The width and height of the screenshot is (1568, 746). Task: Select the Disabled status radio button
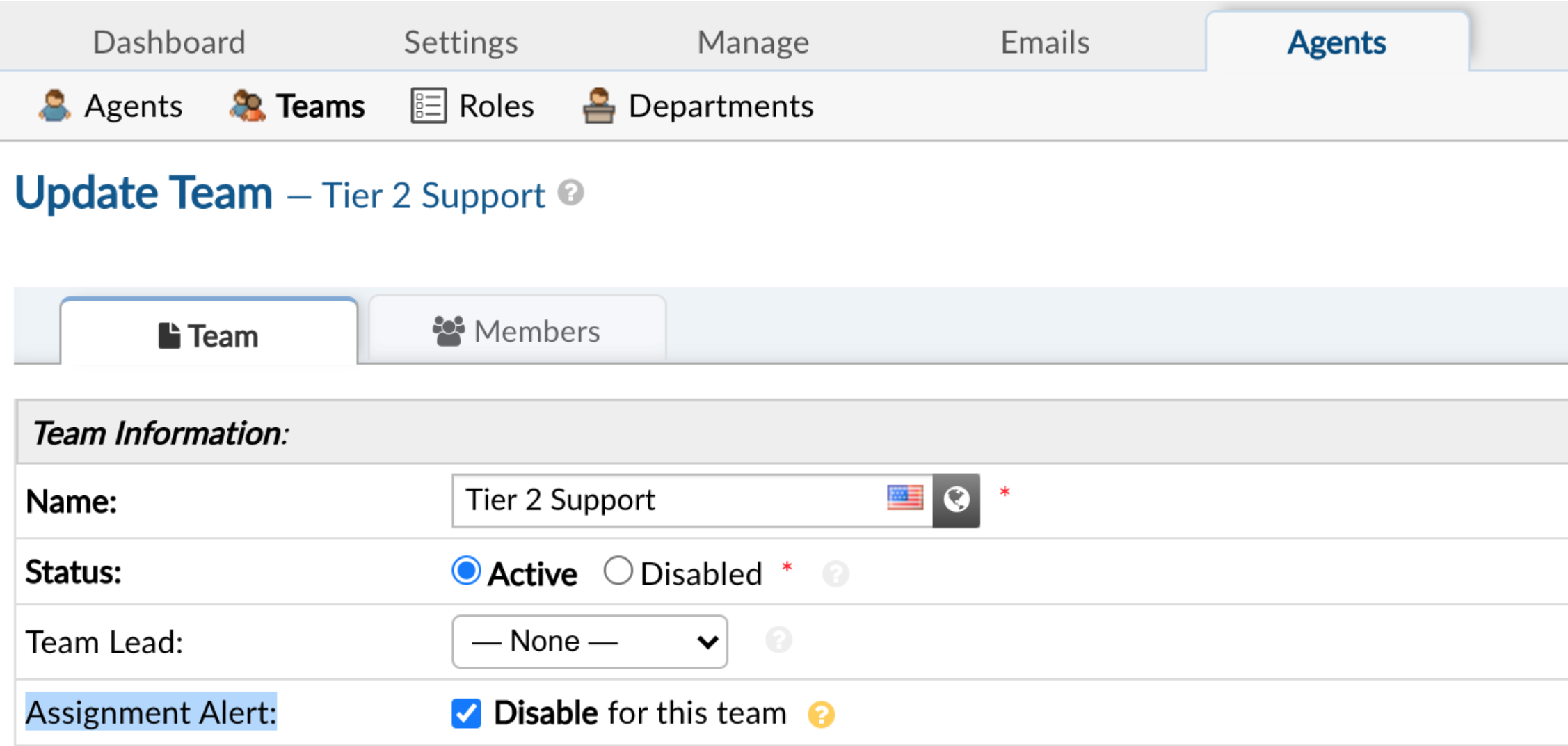click(618, 571)
